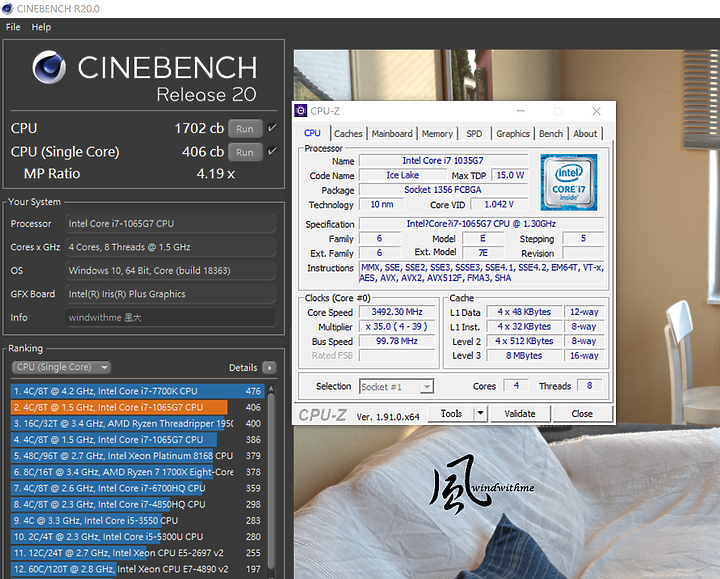The height and width of the screenshot is (579, 720).
Task: Open the Tools dropdown arrow in CPU-Z
Action: click(x=480, y=413)
